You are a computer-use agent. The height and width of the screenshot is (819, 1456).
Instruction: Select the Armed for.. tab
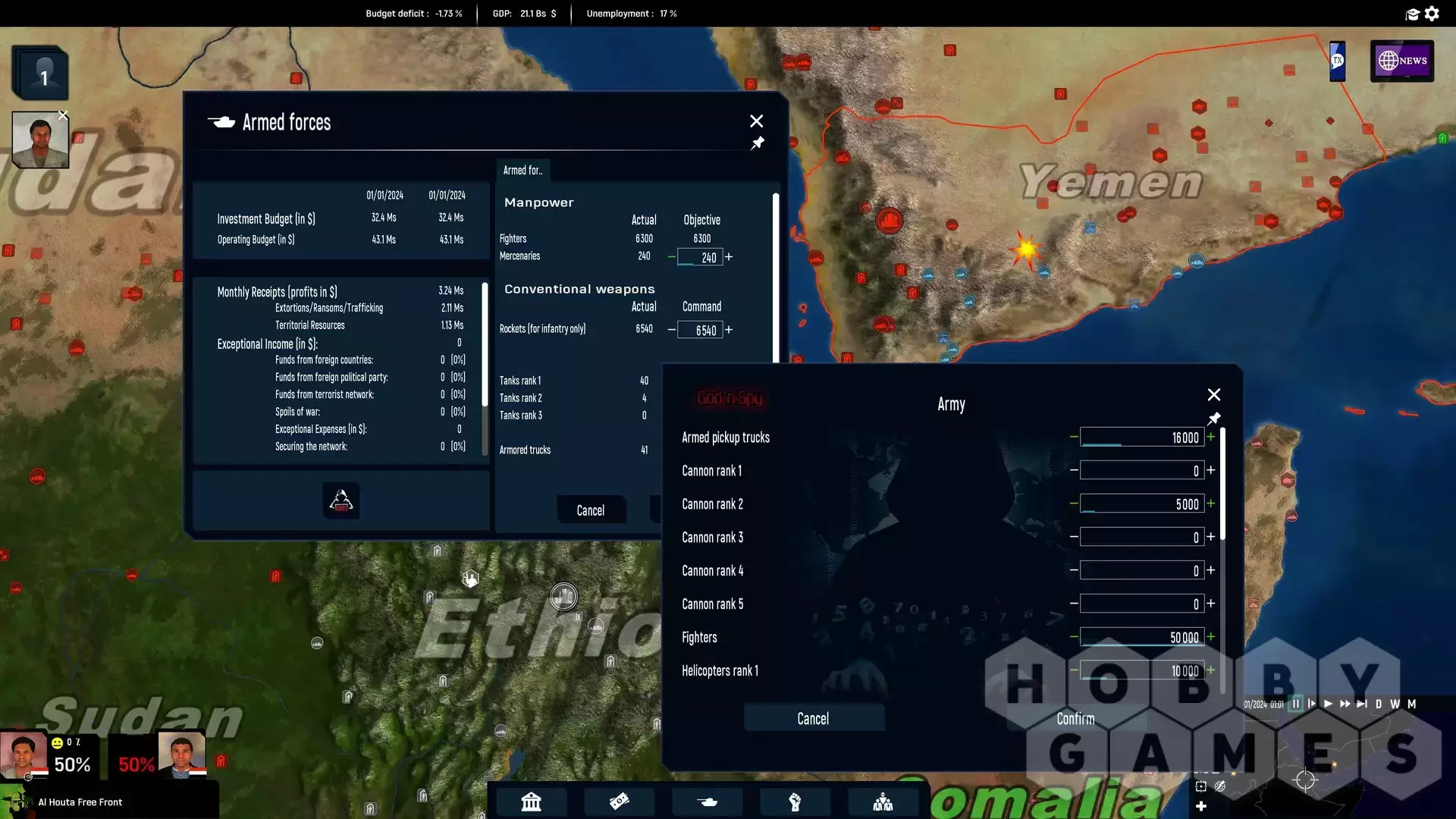tap(522, 171)
